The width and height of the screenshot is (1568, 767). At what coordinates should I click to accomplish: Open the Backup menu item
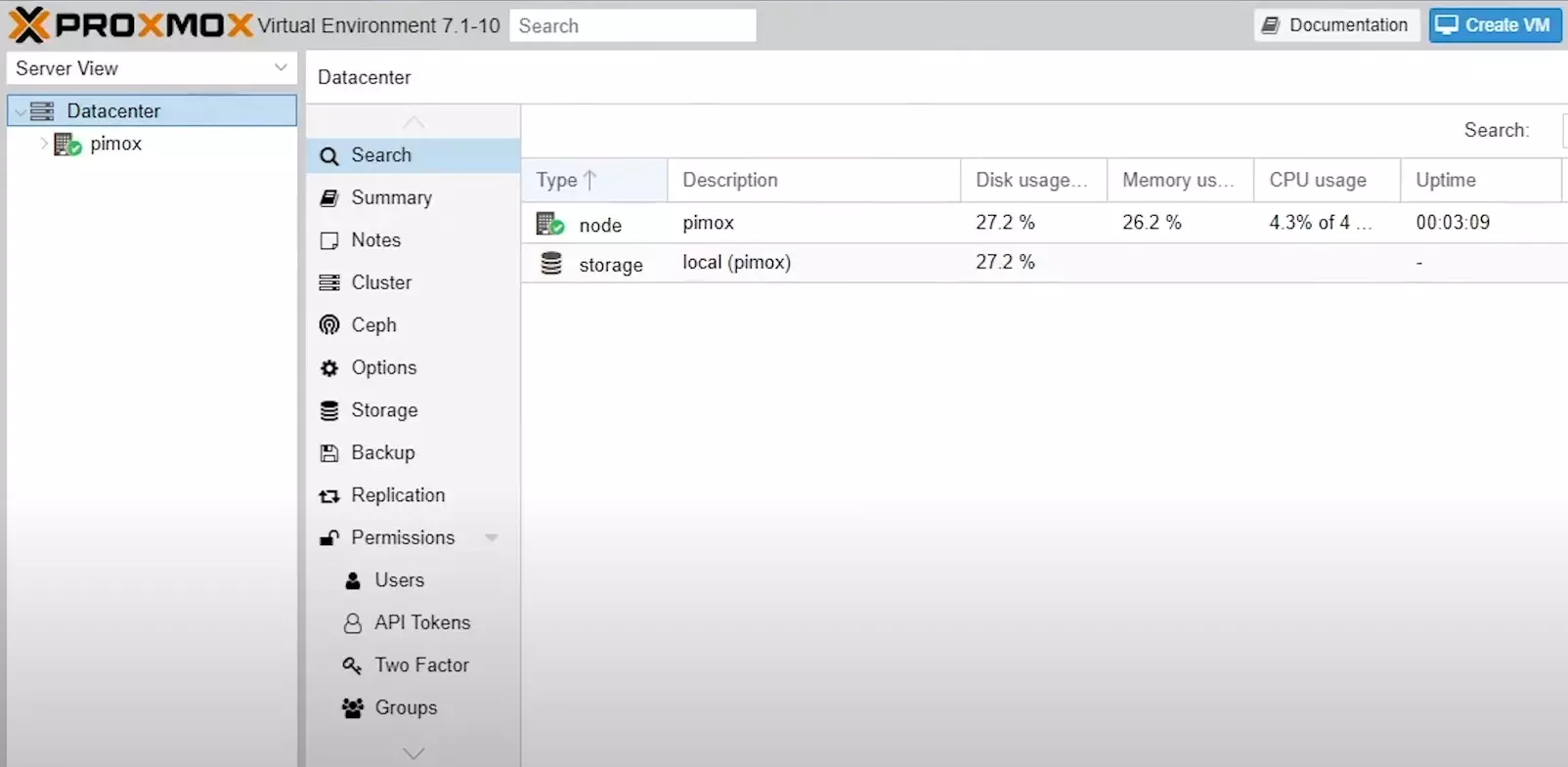point(413,452)
